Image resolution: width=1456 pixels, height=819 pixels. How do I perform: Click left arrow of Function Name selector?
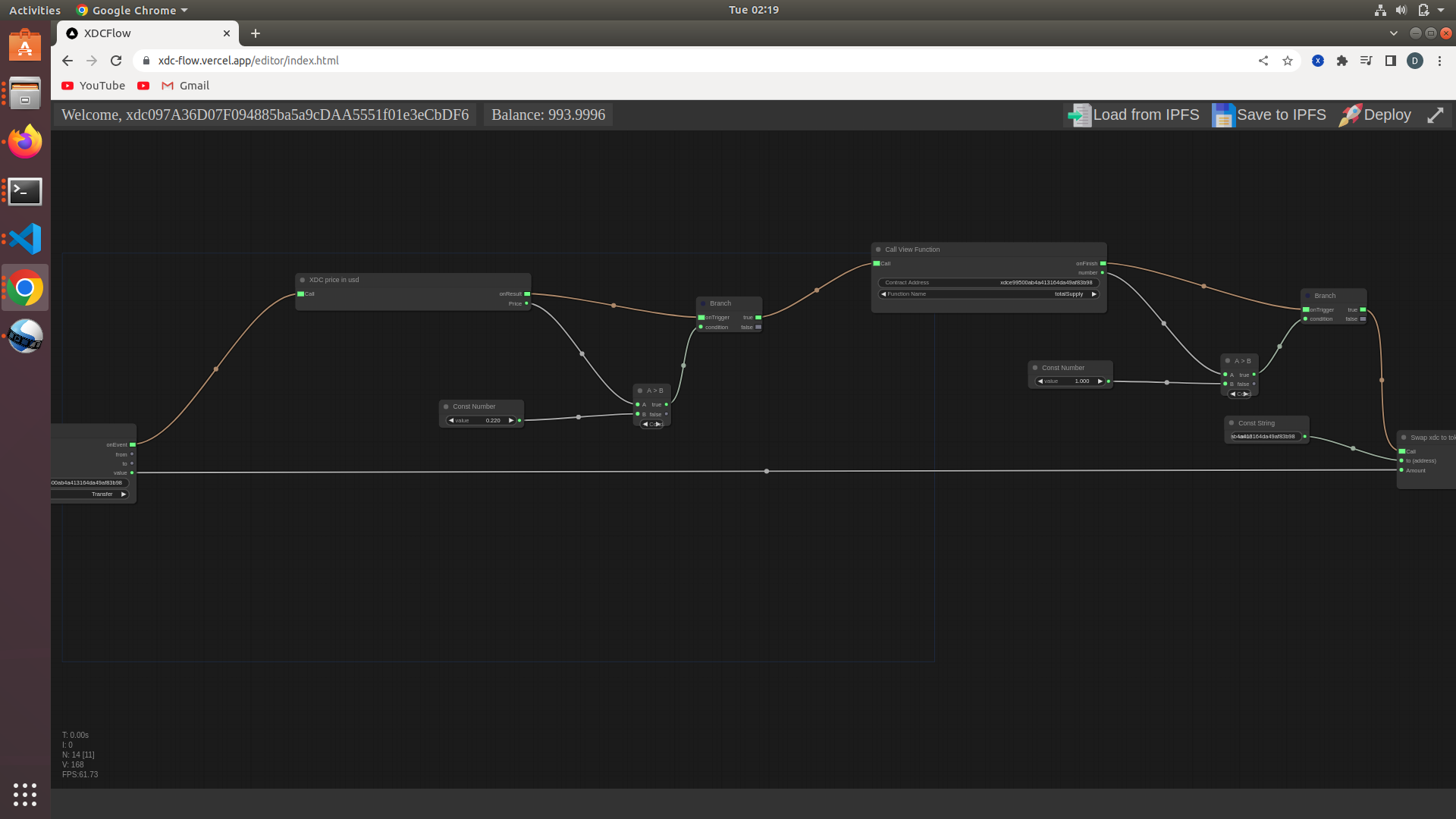(x=883, y=294)
